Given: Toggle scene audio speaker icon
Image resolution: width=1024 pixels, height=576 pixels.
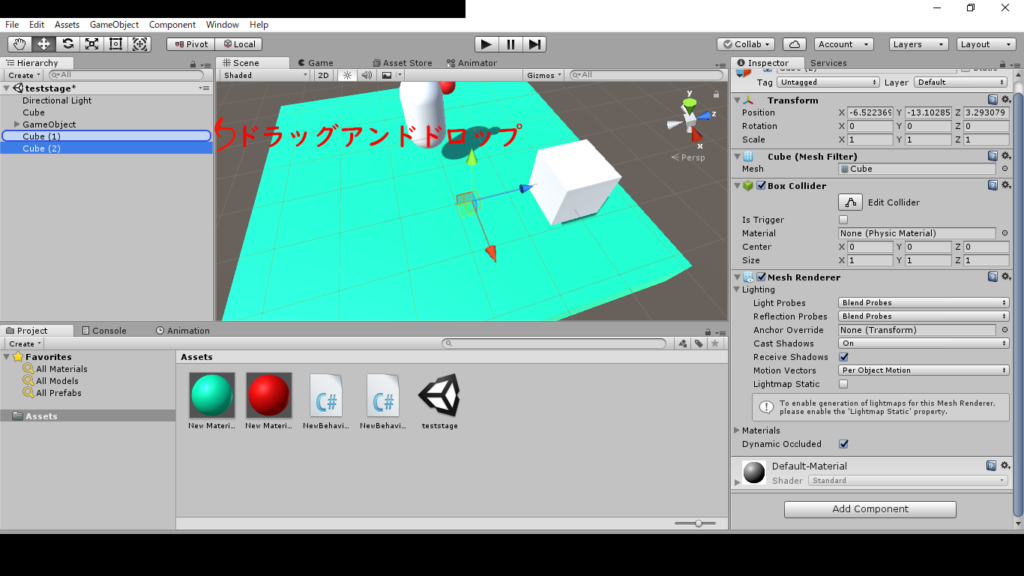Looking at the screenshot, I should click(x=366, y=75).
